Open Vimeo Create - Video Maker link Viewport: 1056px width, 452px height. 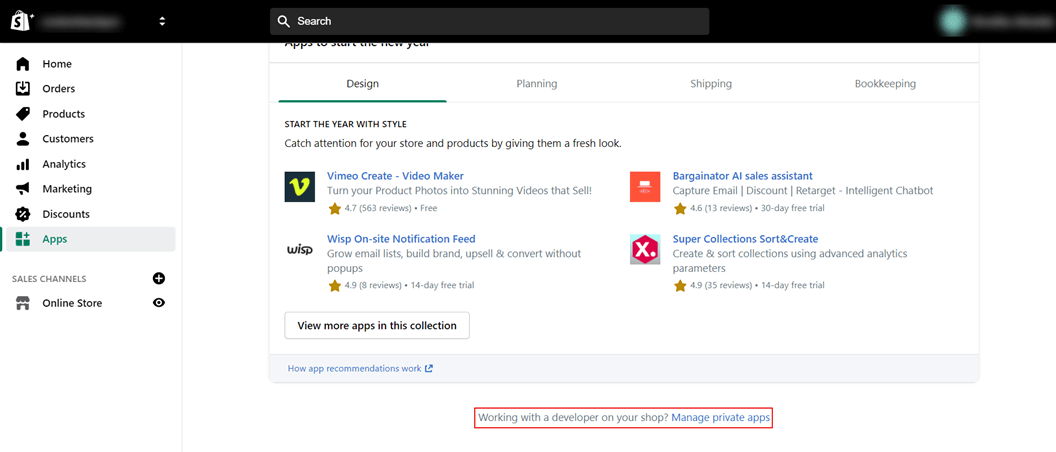[395, 176]
